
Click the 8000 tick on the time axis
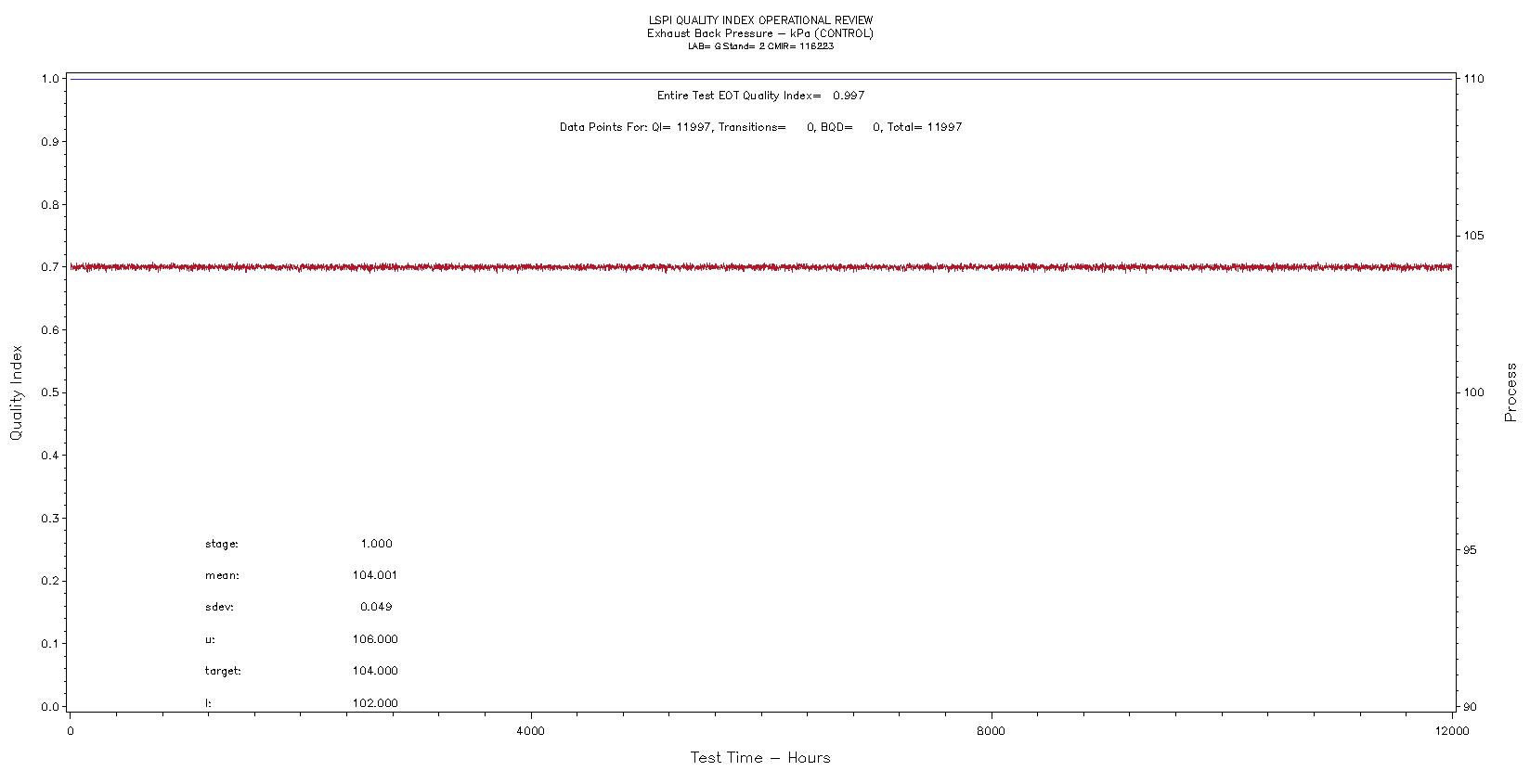(991, 731)
